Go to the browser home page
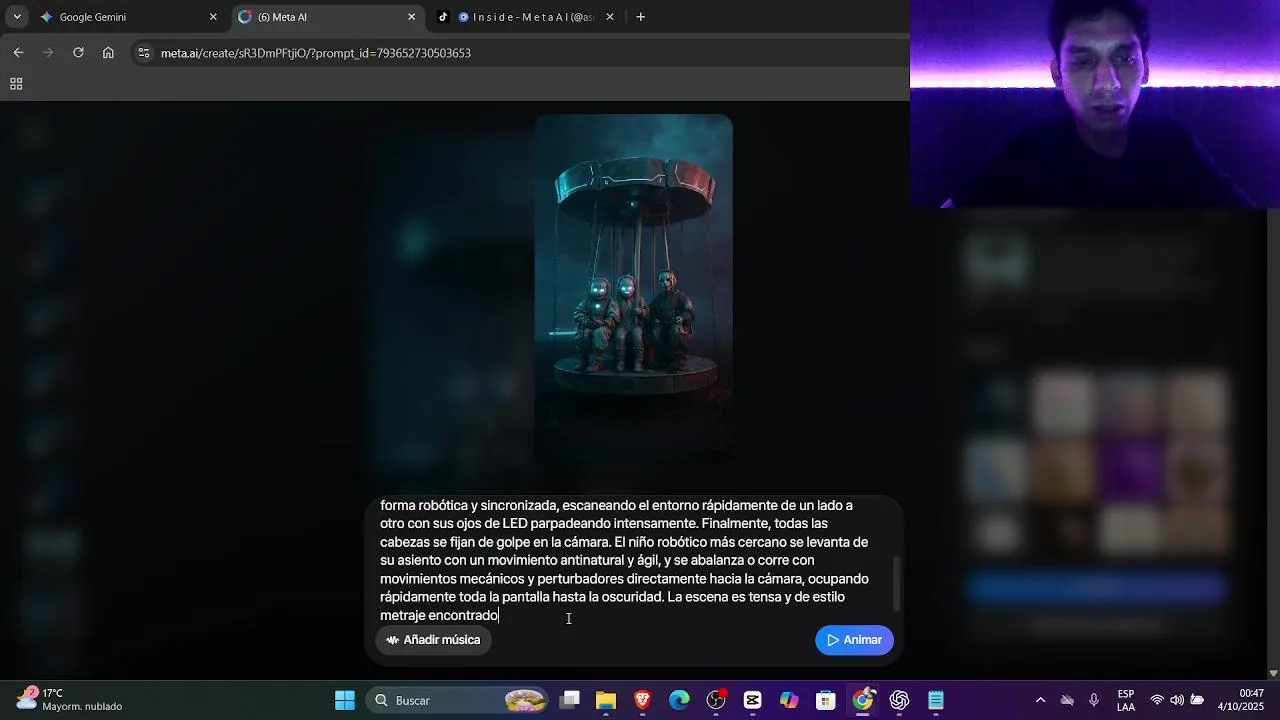The image size is (1280, 720). (108, 53)
